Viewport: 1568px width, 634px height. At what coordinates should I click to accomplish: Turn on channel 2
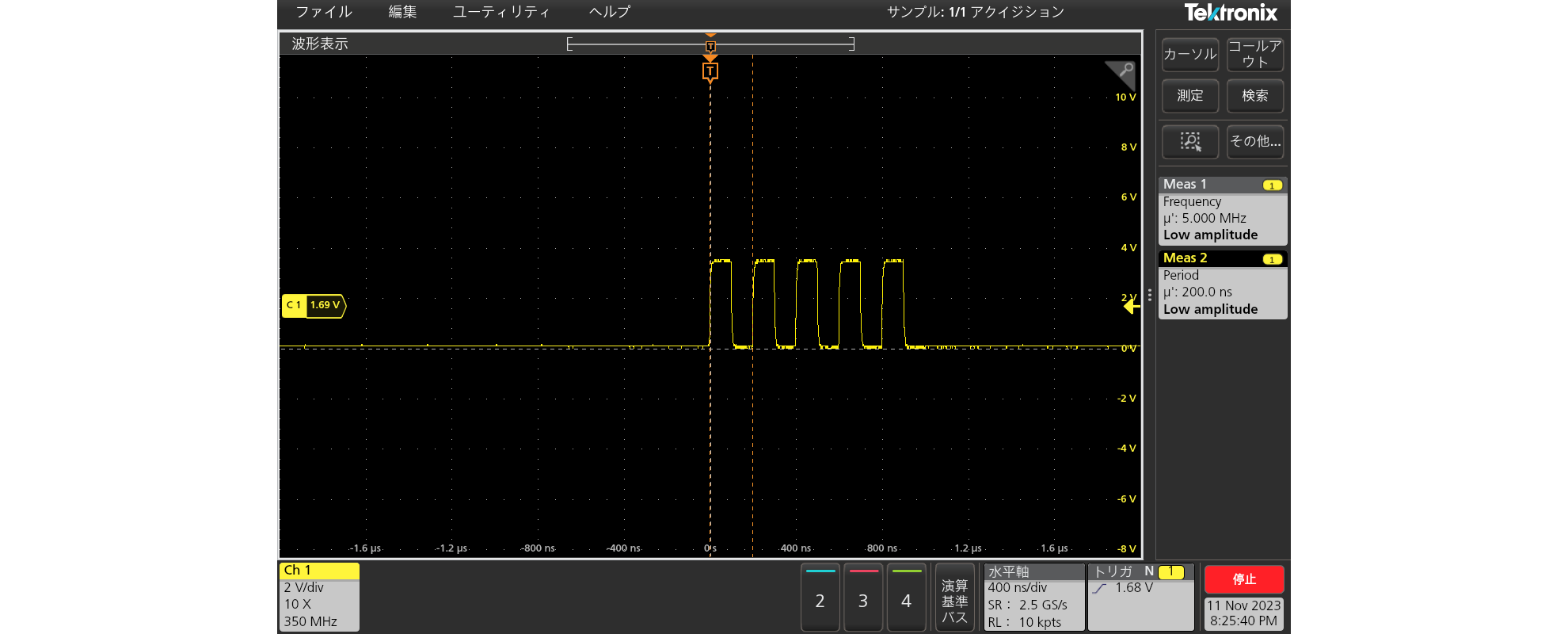click(820, 599)
